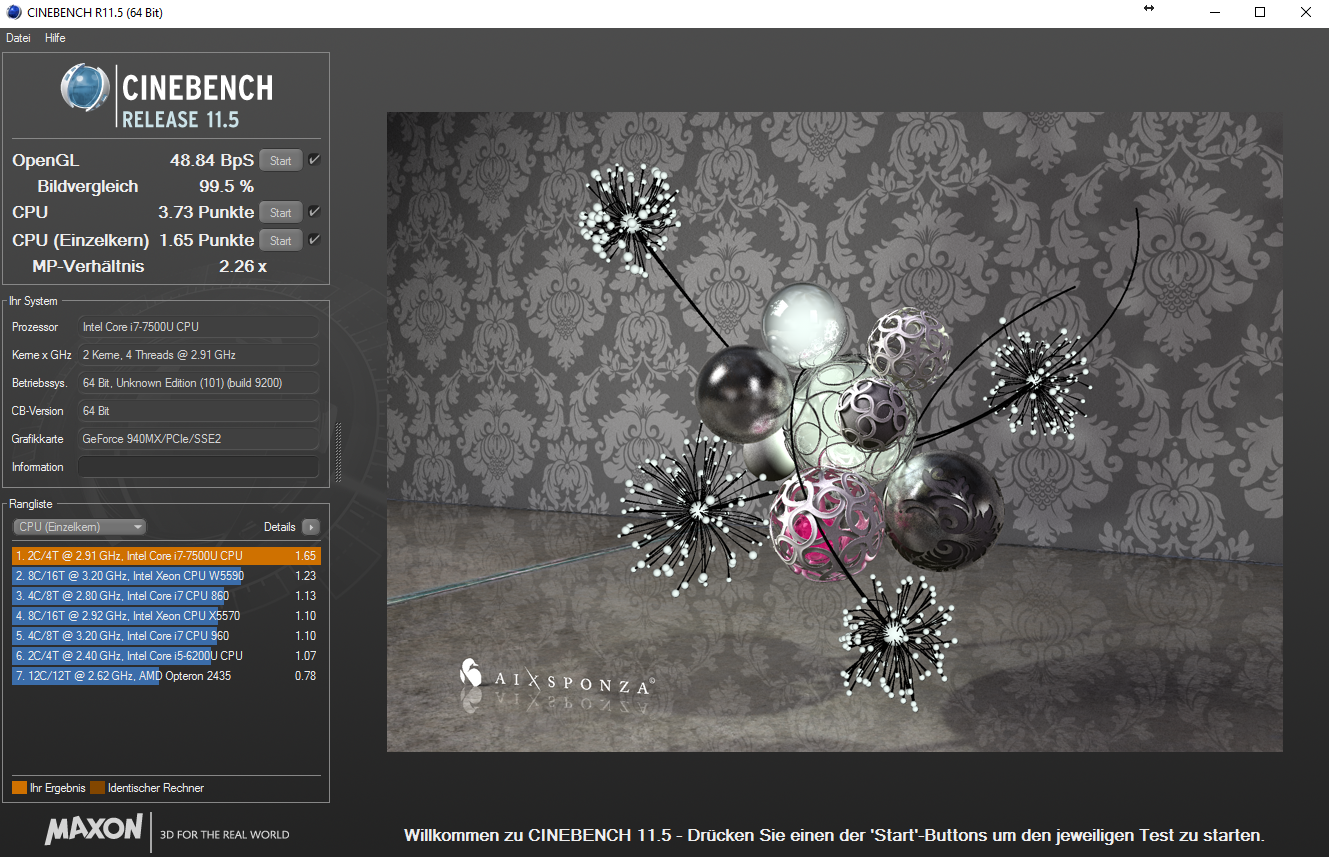The image size is (1329, 857).
Task: Open the CPU (Einzelkern) ranking dropdown
Action: pyautogui.click(x=80, y=527)
